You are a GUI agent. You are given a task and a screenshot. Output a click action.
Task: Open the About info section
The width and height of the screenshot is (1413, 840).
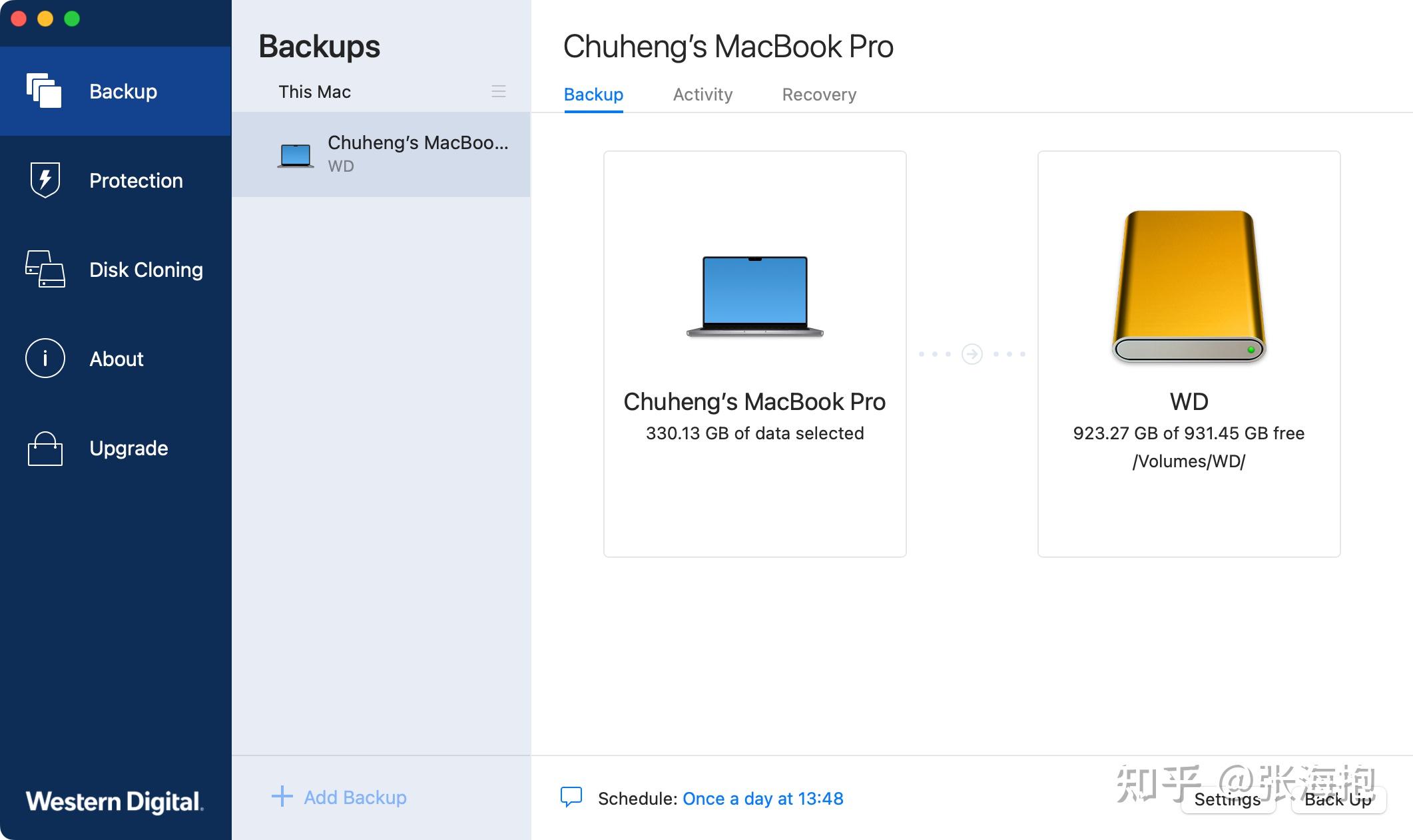pyautogui.click(x=115, y=359)
